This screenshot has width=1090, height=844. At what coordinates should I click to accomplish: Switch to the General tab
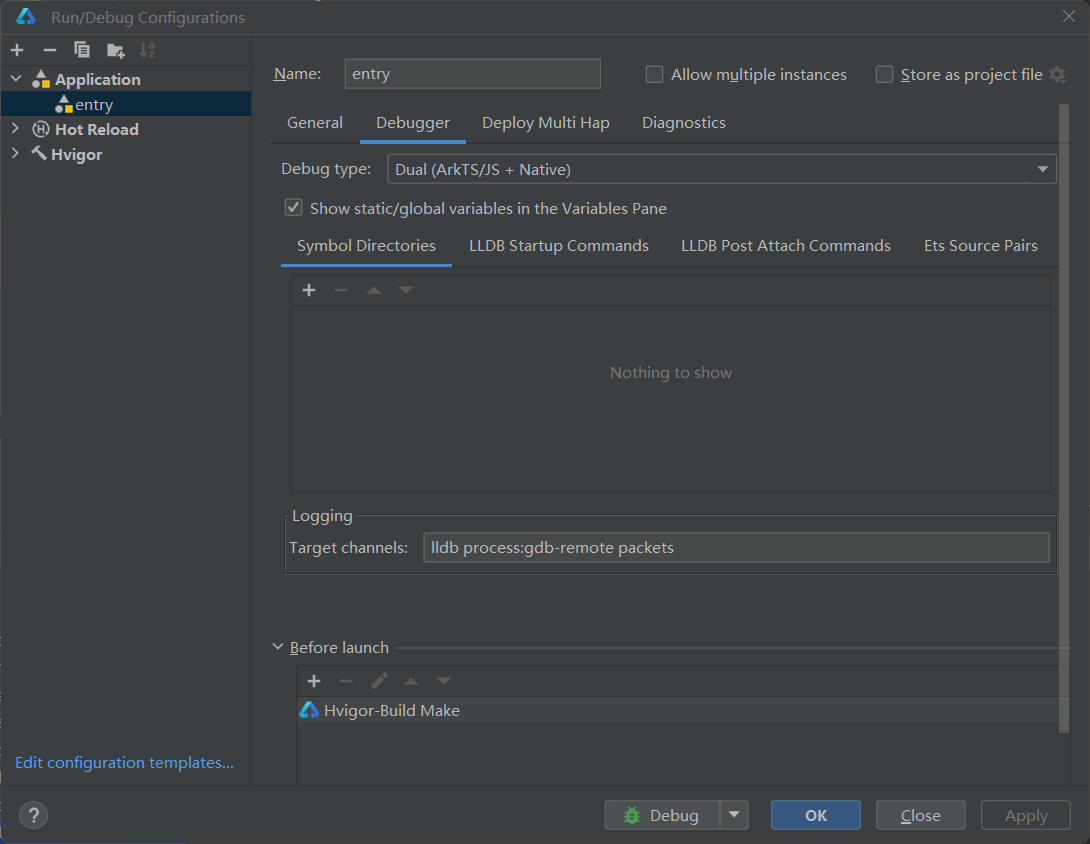point(315,123)
